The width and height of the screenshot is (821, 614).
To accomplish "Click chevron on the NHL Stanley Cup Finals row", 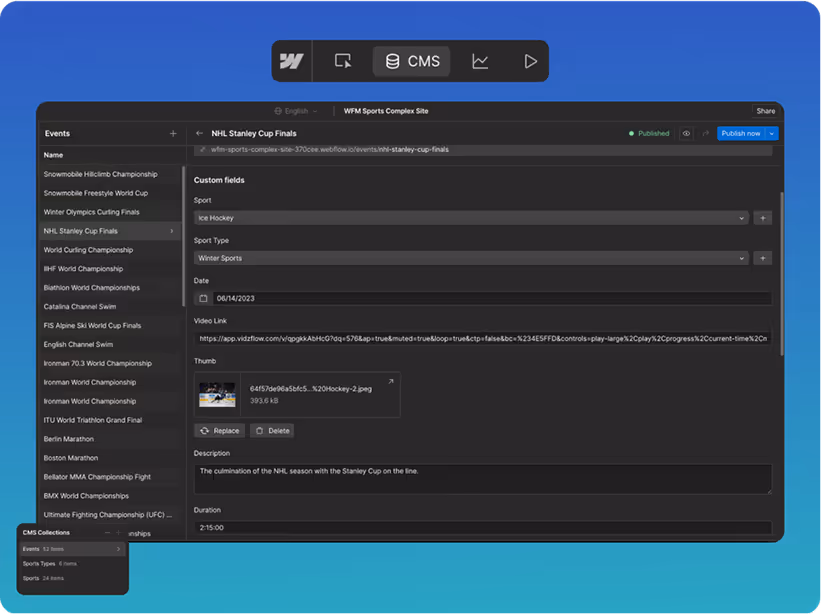I will 172,231.
